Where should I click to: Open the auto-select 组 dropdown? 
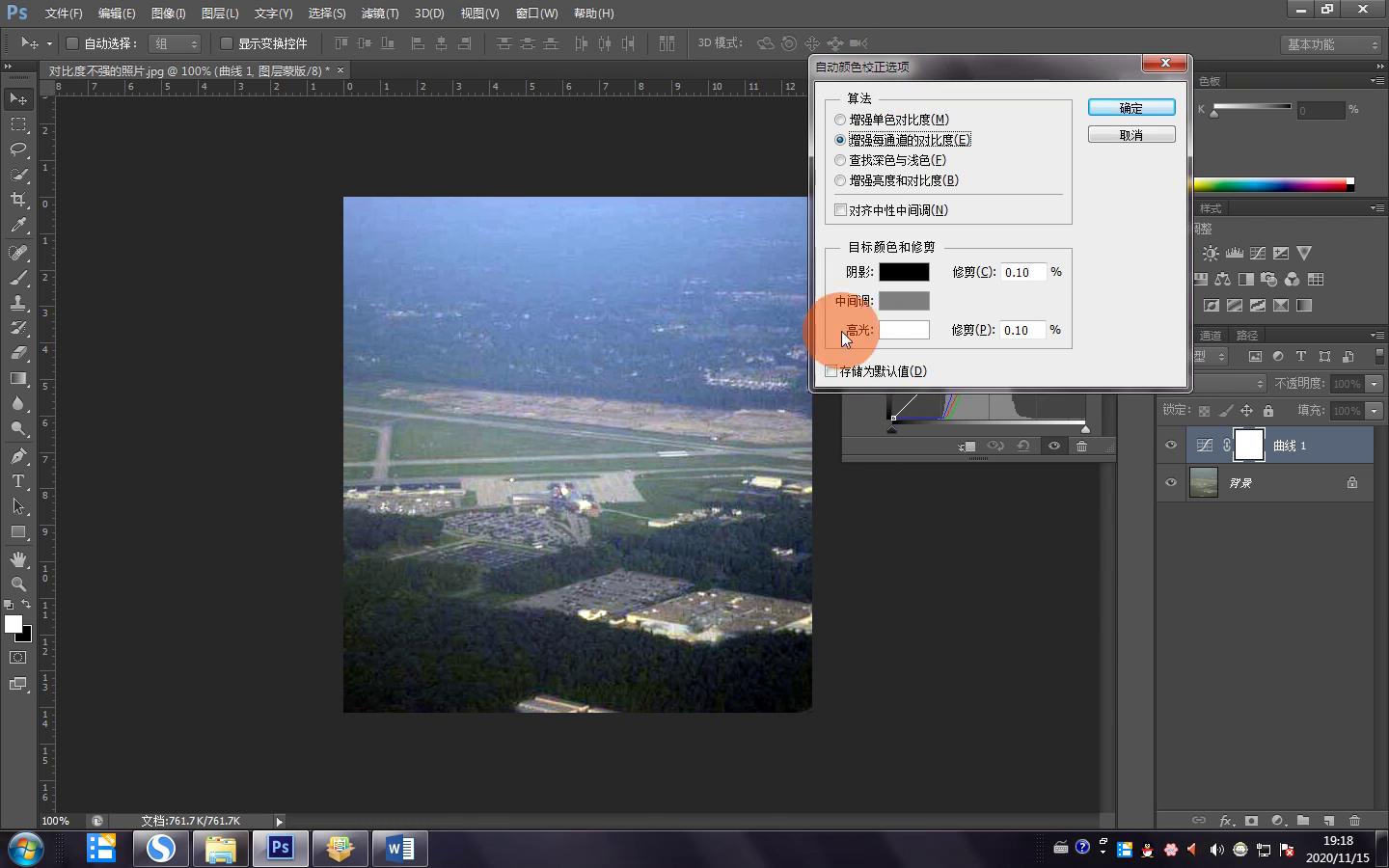pyautogui.click(x=176, y=43)
